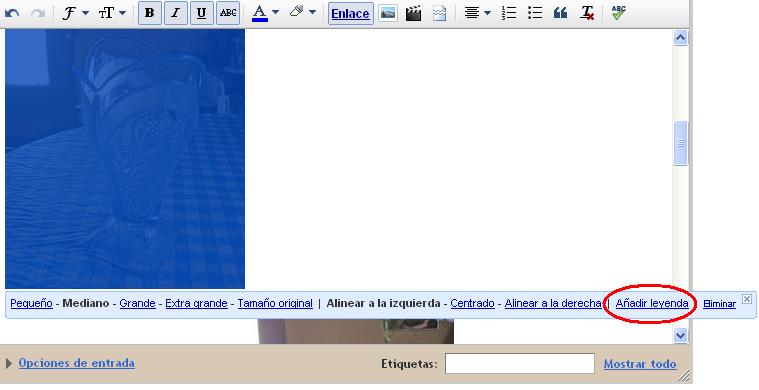Click the Enlace link button
759x390 pixels.
350,14
